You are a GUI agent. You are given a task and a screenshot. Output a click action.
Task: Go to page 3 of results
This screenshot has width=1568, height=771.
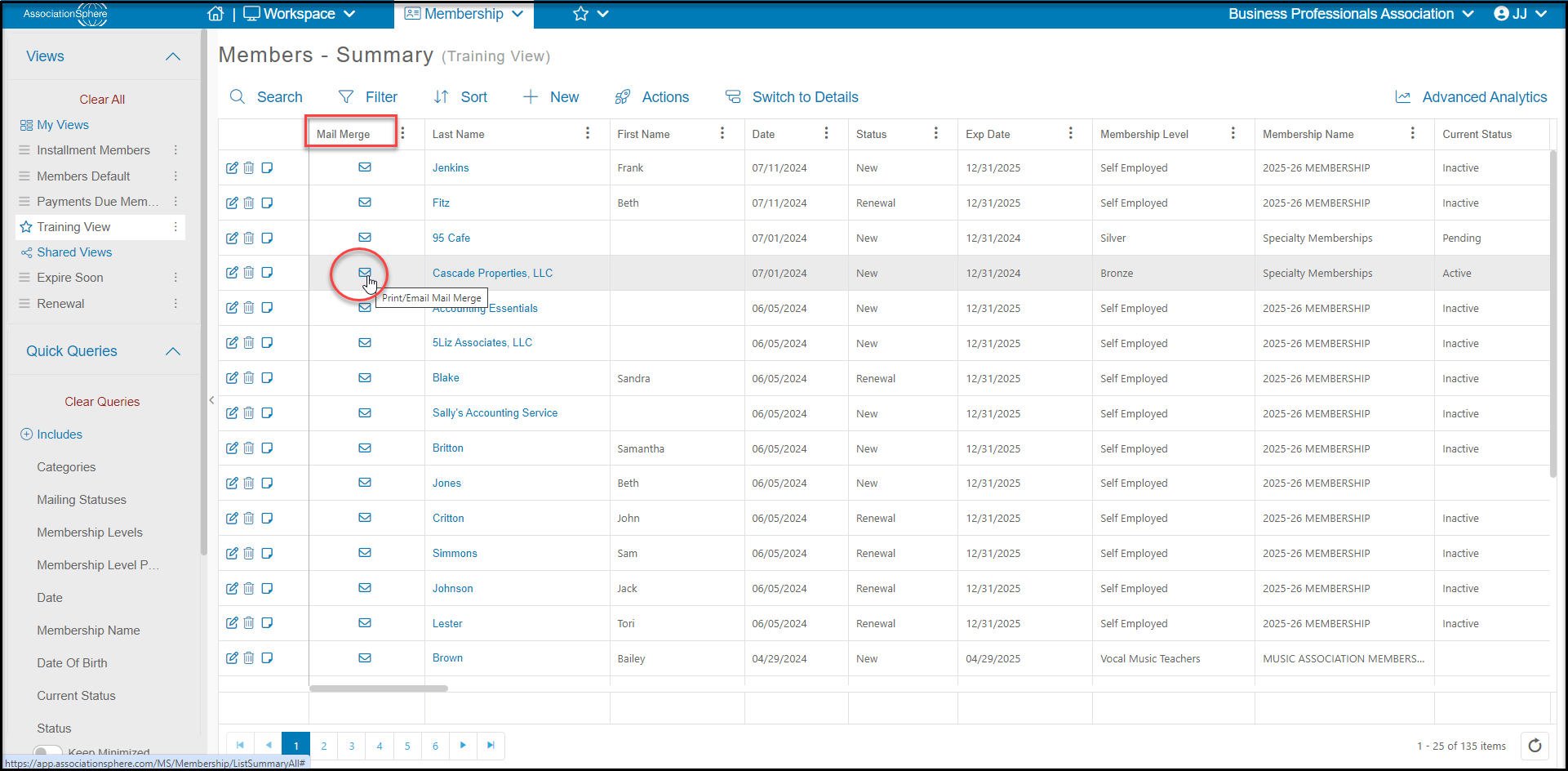pyautogui.click(x=352, y=745)
